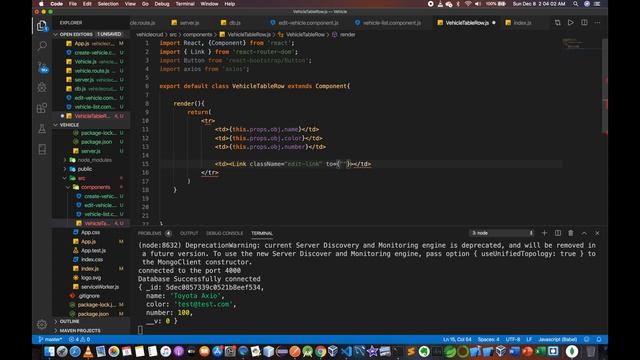
Task: Open the terminal selector dropdown showing node
Action: [502, 233]
